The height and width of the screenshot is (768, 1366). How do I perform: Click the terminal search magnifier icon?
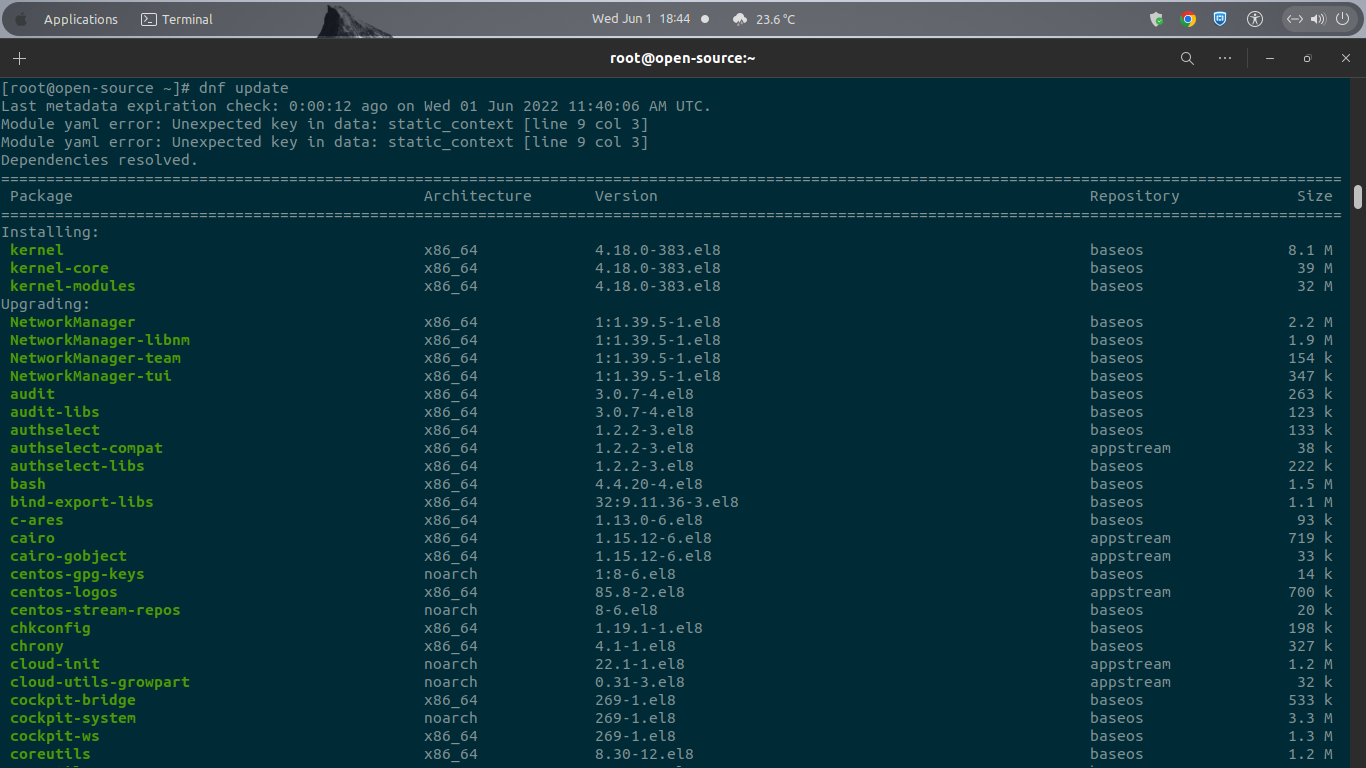click(1187, 58)
